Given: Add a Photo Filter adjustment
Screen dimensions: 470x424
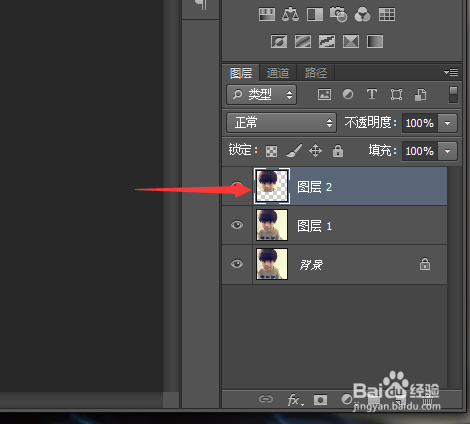Looking at the screenshot, I should 338,15.
